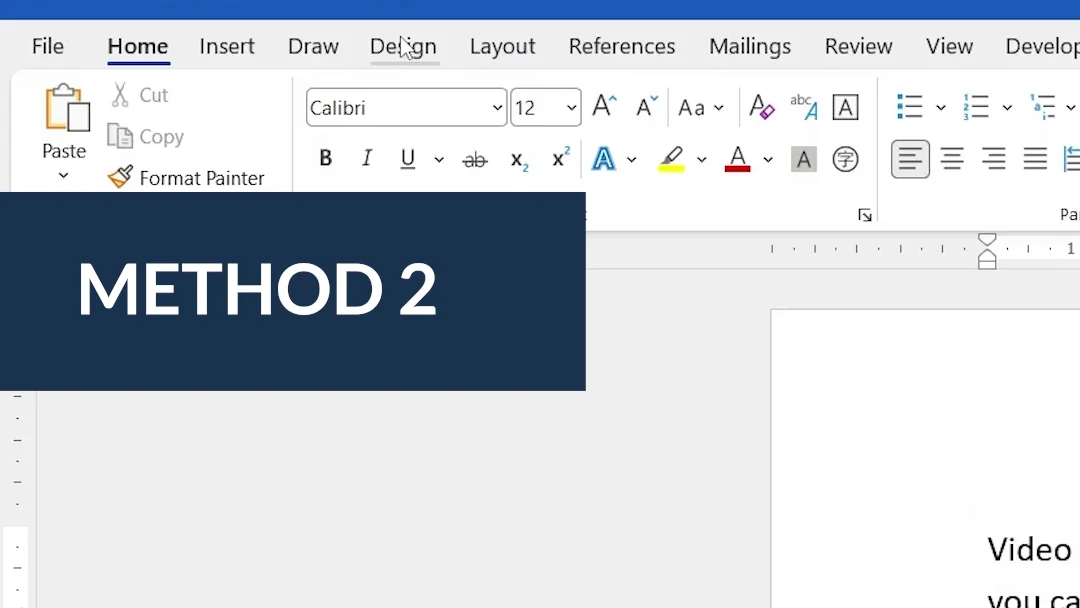Screen dimensions: 1080x608
Task: Click the font size field showing 12
Action: point(537,107)
